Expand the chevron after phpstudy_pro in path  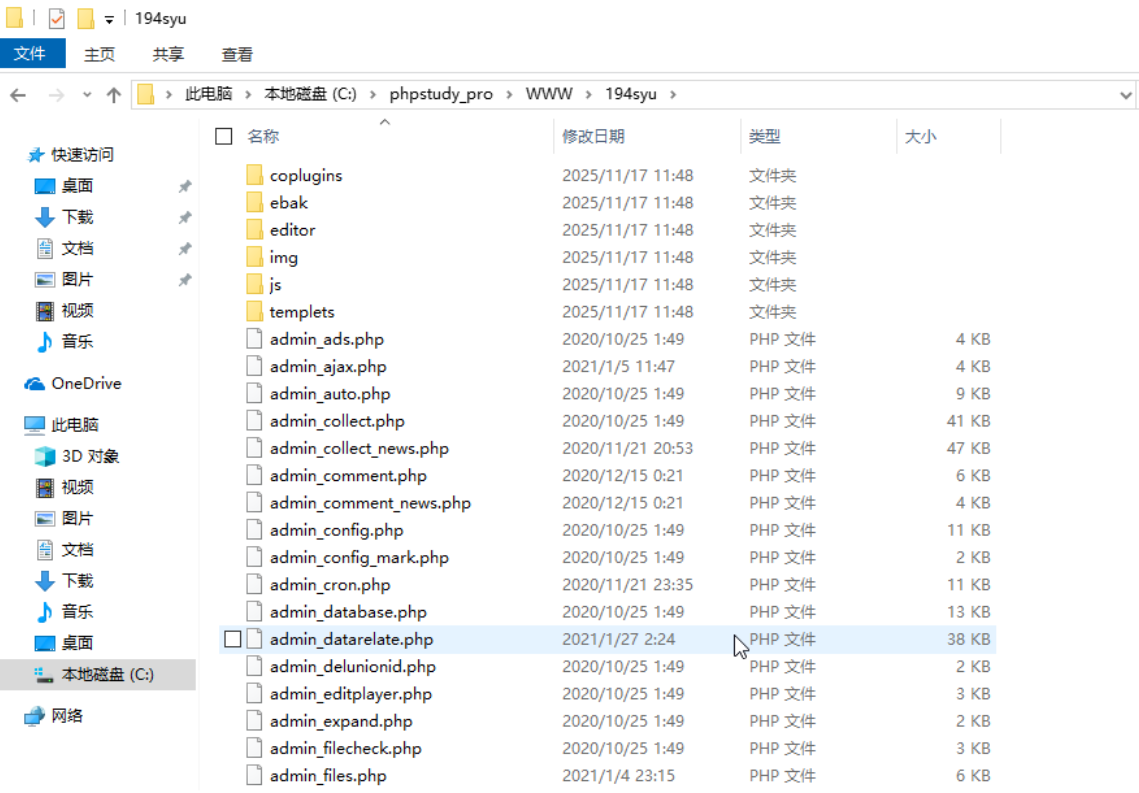click(509, 94)
